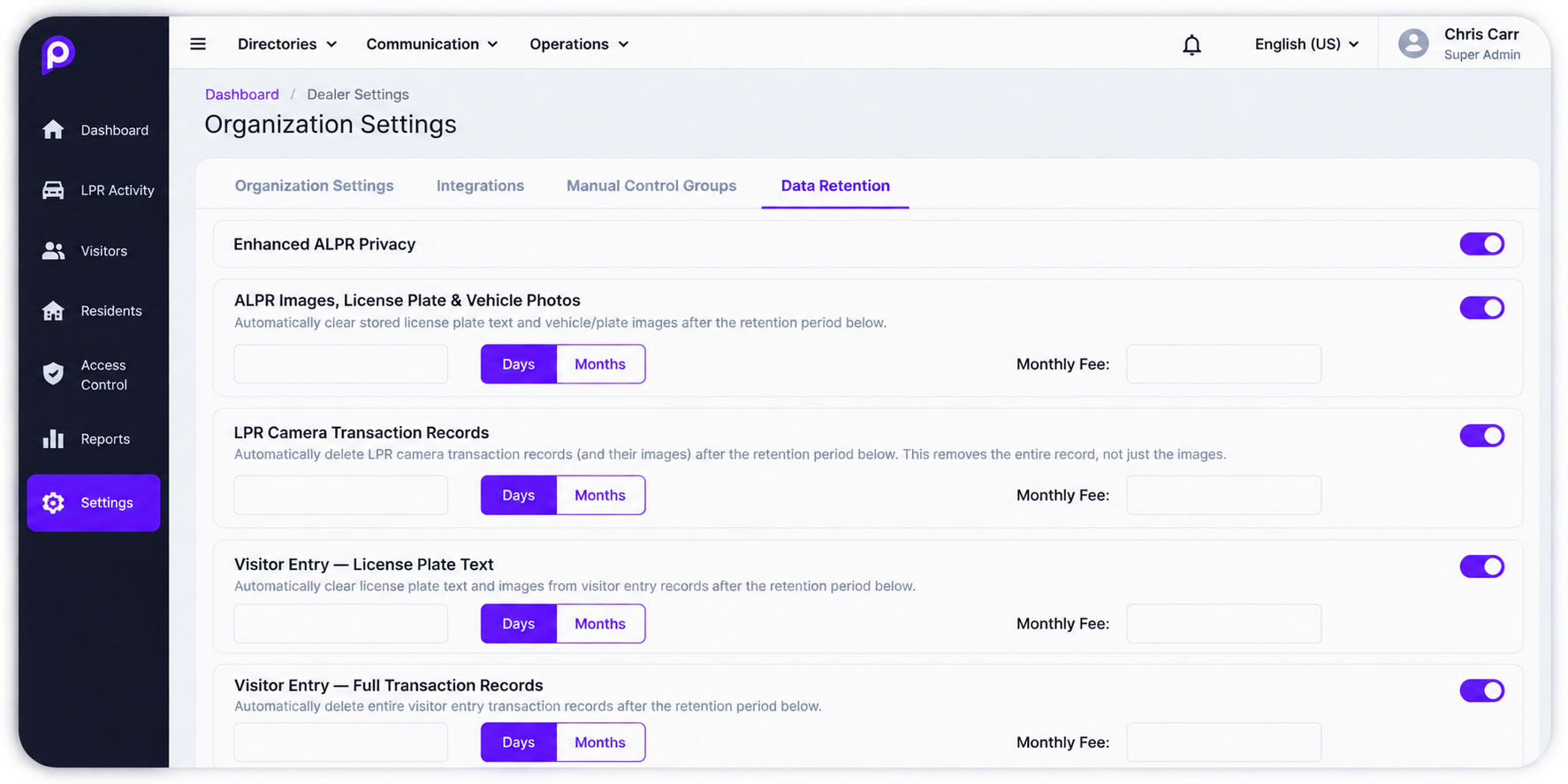Select the Data Retention tab
The height and width of the screenshot is (784, 1568).
tap(835, 186)
